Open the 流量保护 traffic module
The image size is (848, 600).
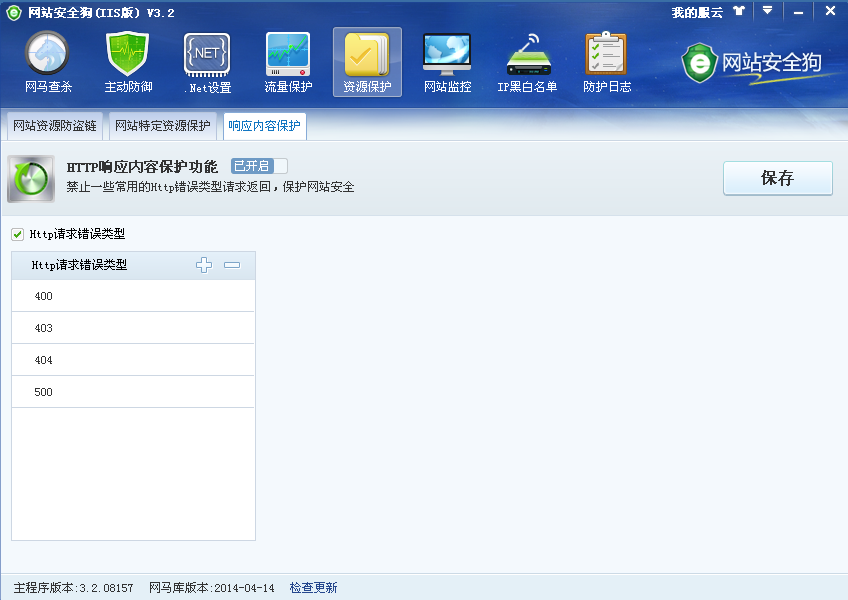coord(288,62)
